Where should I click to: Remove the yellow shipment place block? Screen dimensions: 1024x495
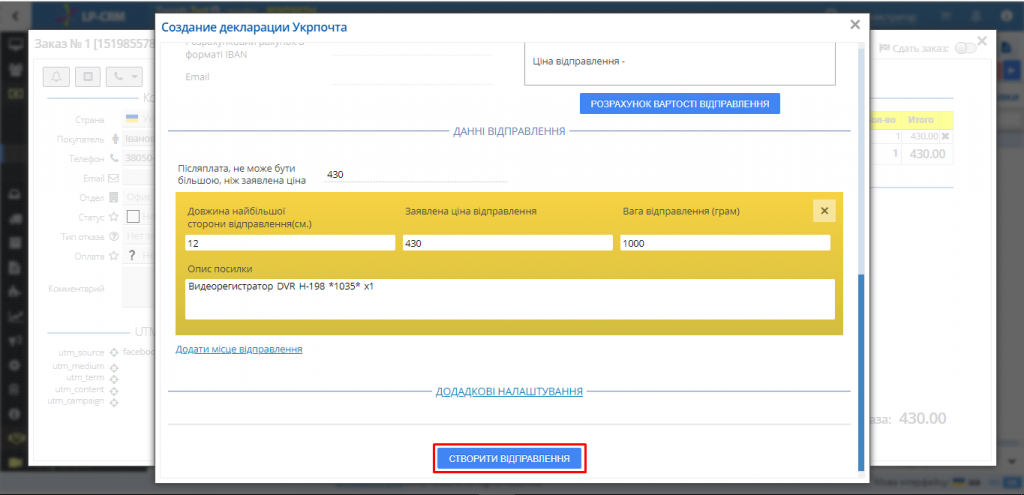coord(824,211)
